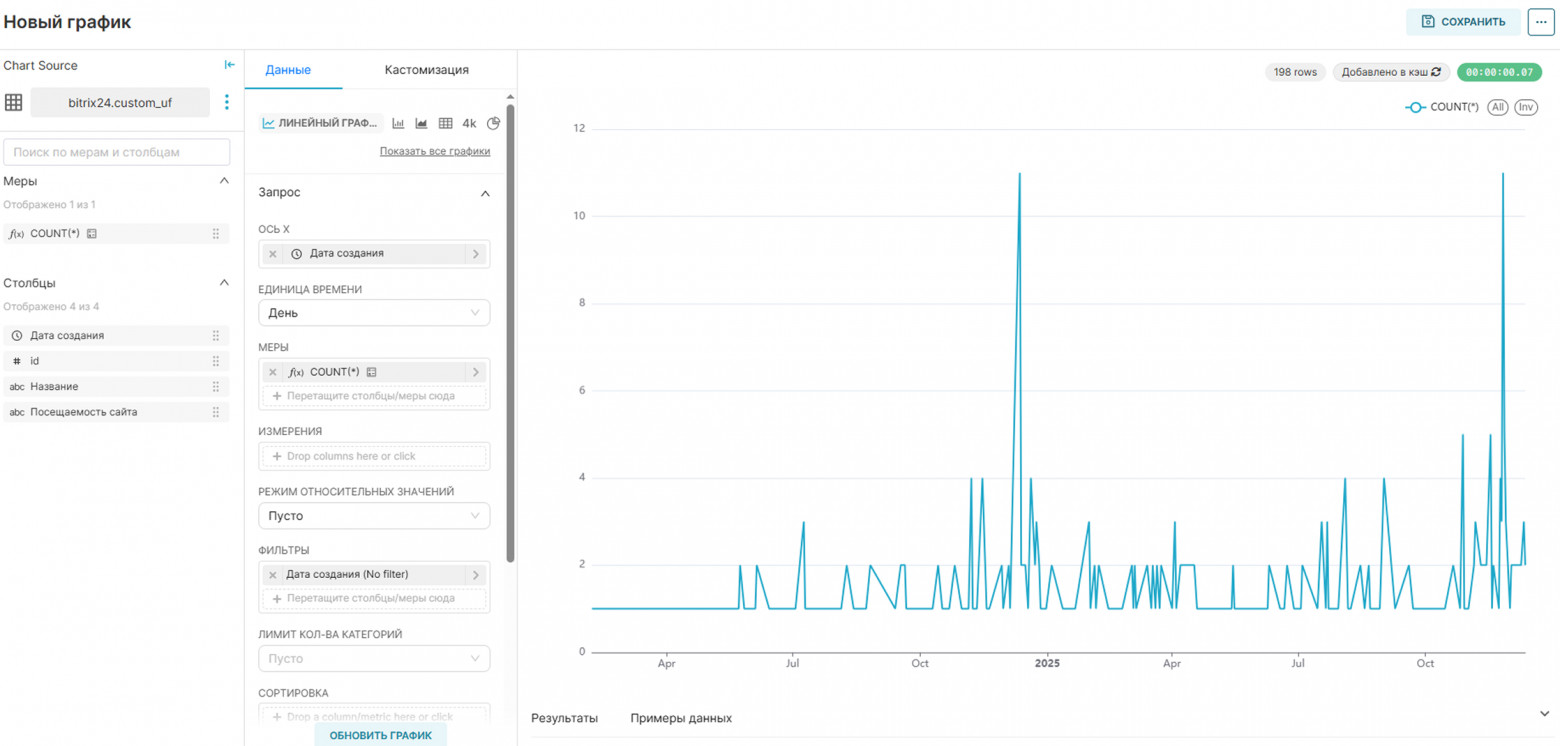This screenshot has height=746, width=1560.
Task: Click the Inv legend invert button
Action: (1525, 107)
